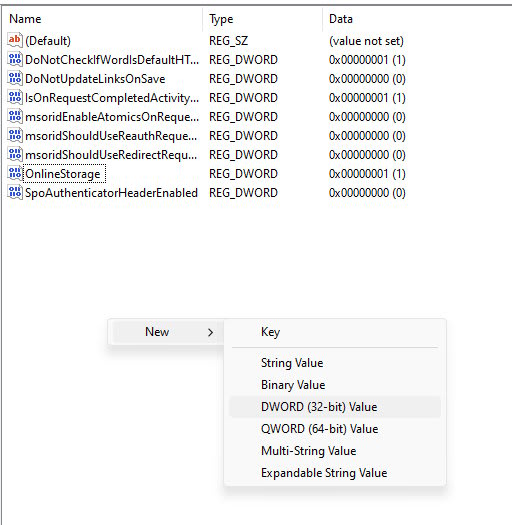Viewport: 512px width, 525px height.
Task: Open the New submenu entry
Action: click(166, 332)
